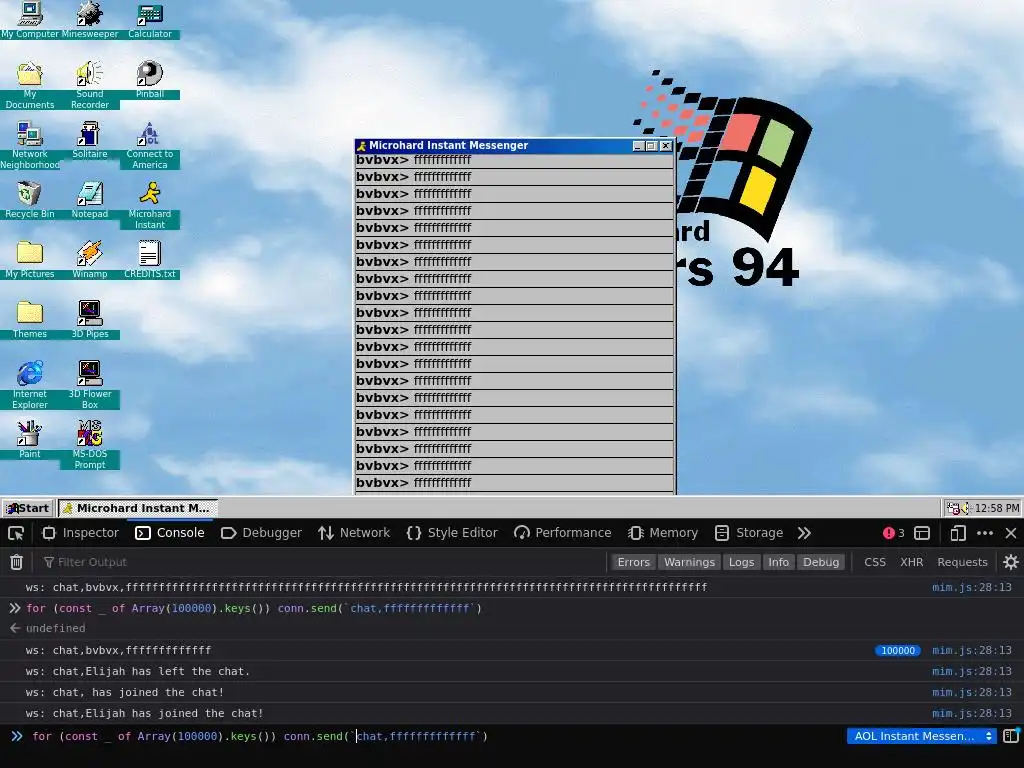Open the My Computer desktop icon
Image resolution: width=1024 pixels, height=768 pixels.
tap(29, 20)
